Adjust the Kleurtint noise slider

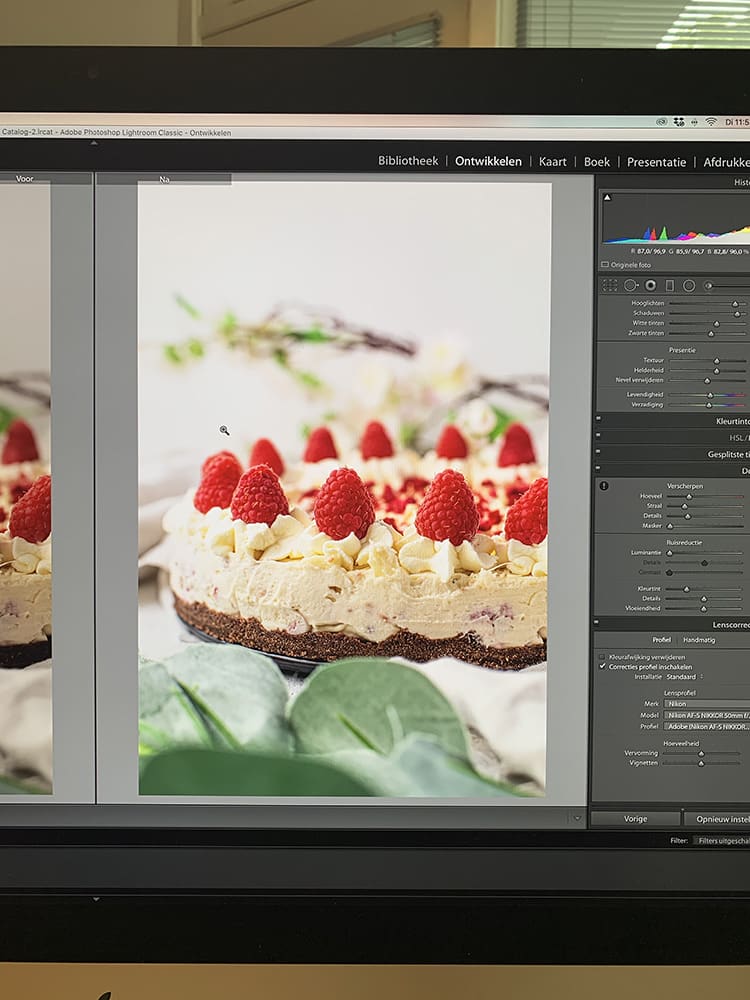[x=686, y=589]
